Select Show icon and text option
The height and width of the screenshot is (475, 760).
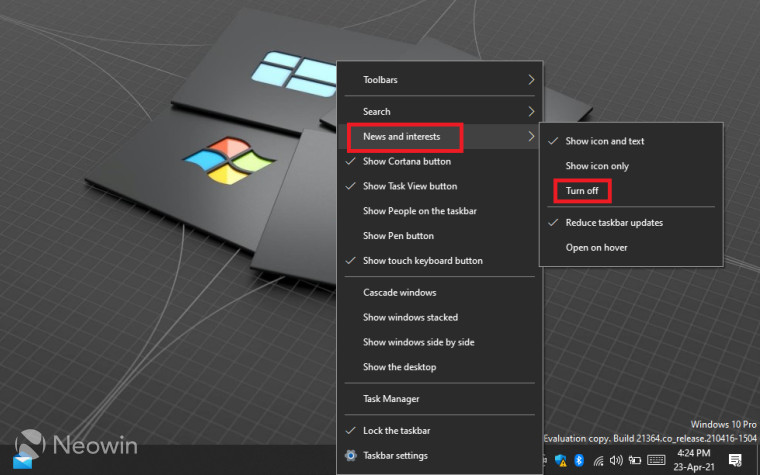click(x=631, y=141)
